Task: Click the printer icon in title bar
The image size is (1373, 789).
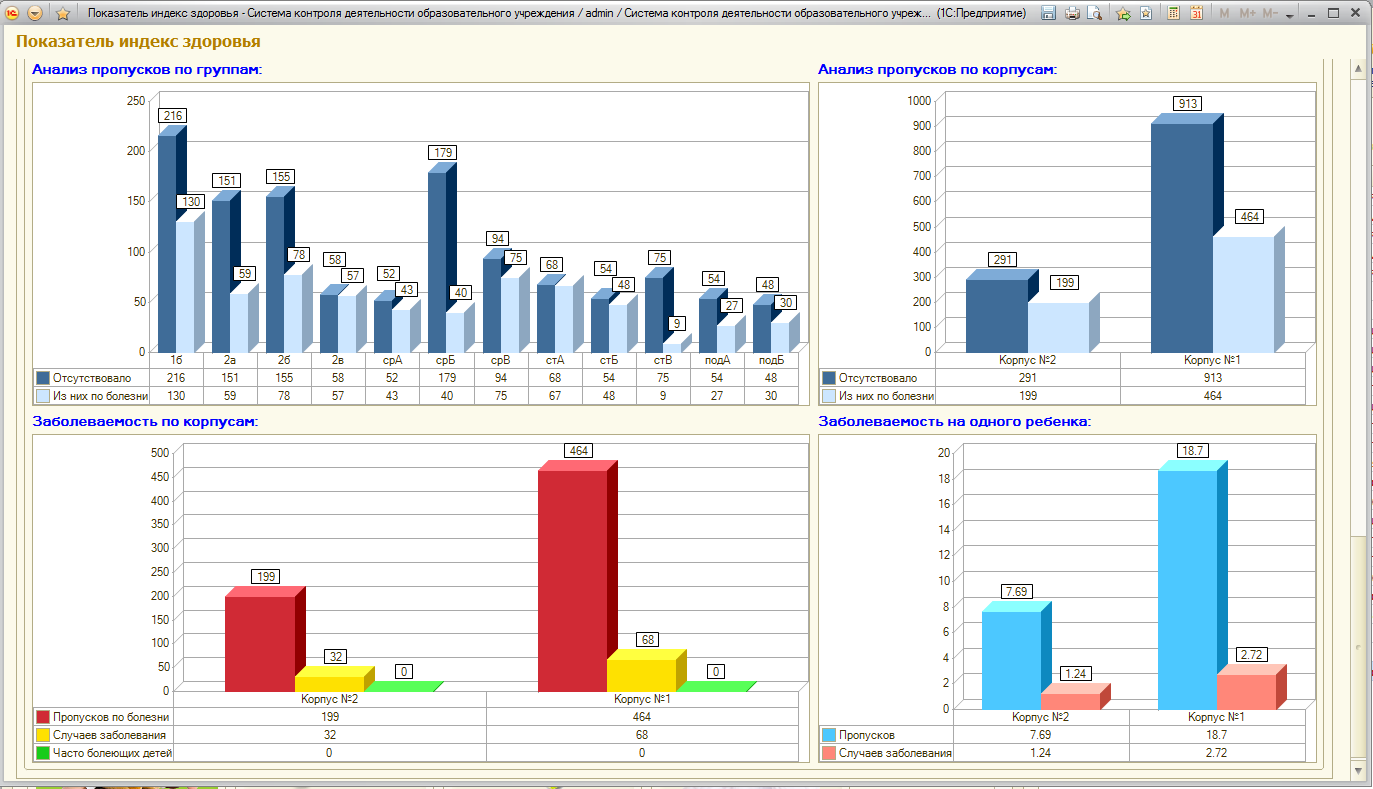Action: point(1072,14)
